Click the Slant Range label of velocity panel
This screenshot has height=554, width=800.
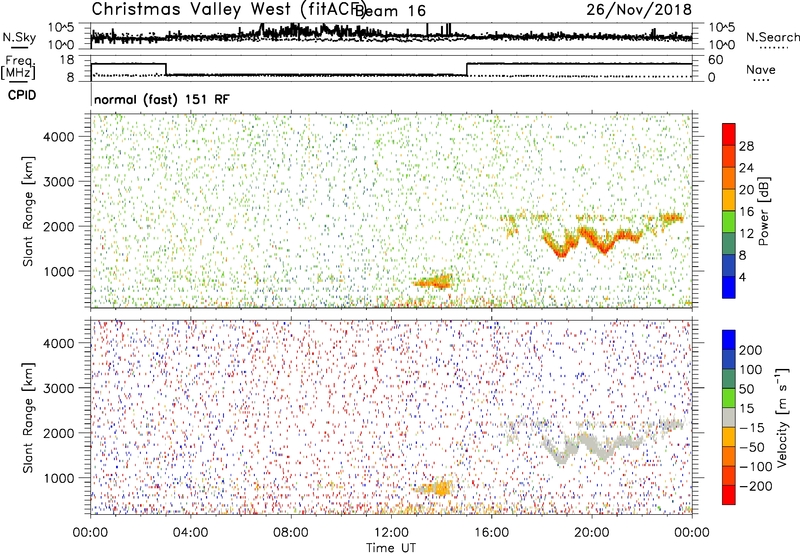[28, 418]
